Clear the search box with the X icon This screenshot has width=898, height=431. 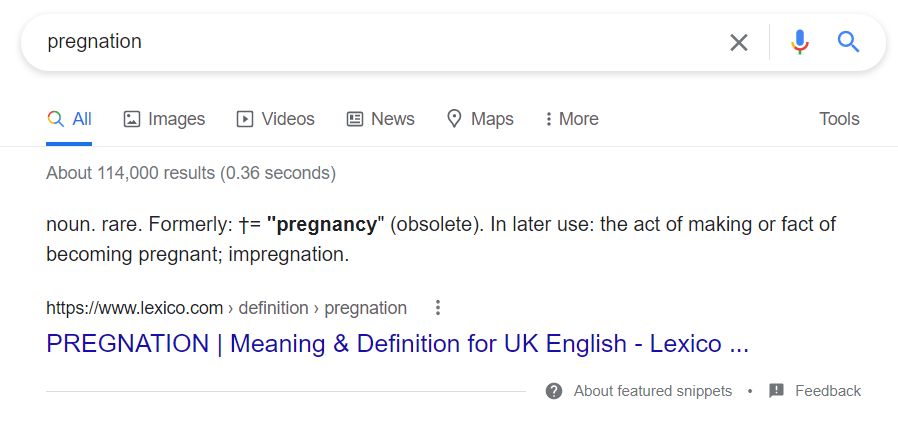tap(739, 42)
